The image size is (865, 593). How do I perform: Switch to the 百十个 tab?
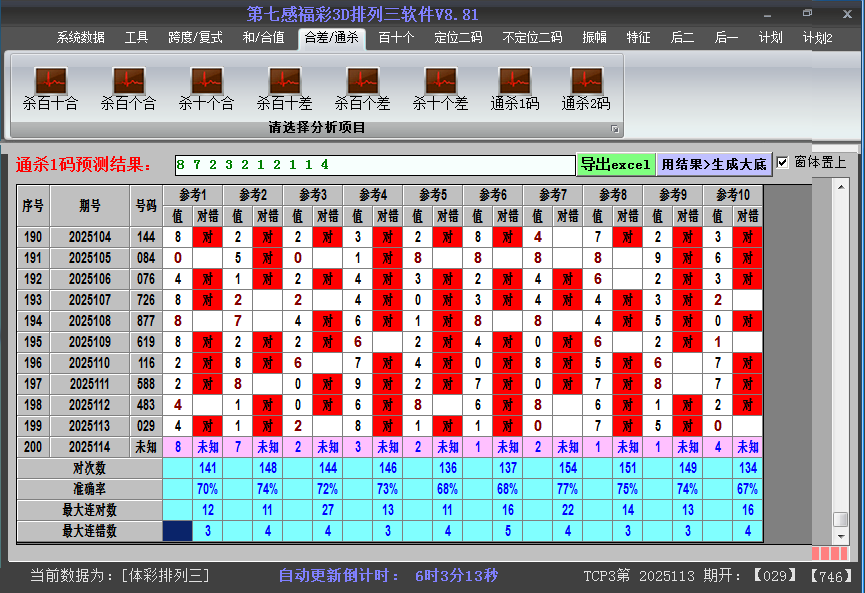pyautogui.click(x=396, y=38)
